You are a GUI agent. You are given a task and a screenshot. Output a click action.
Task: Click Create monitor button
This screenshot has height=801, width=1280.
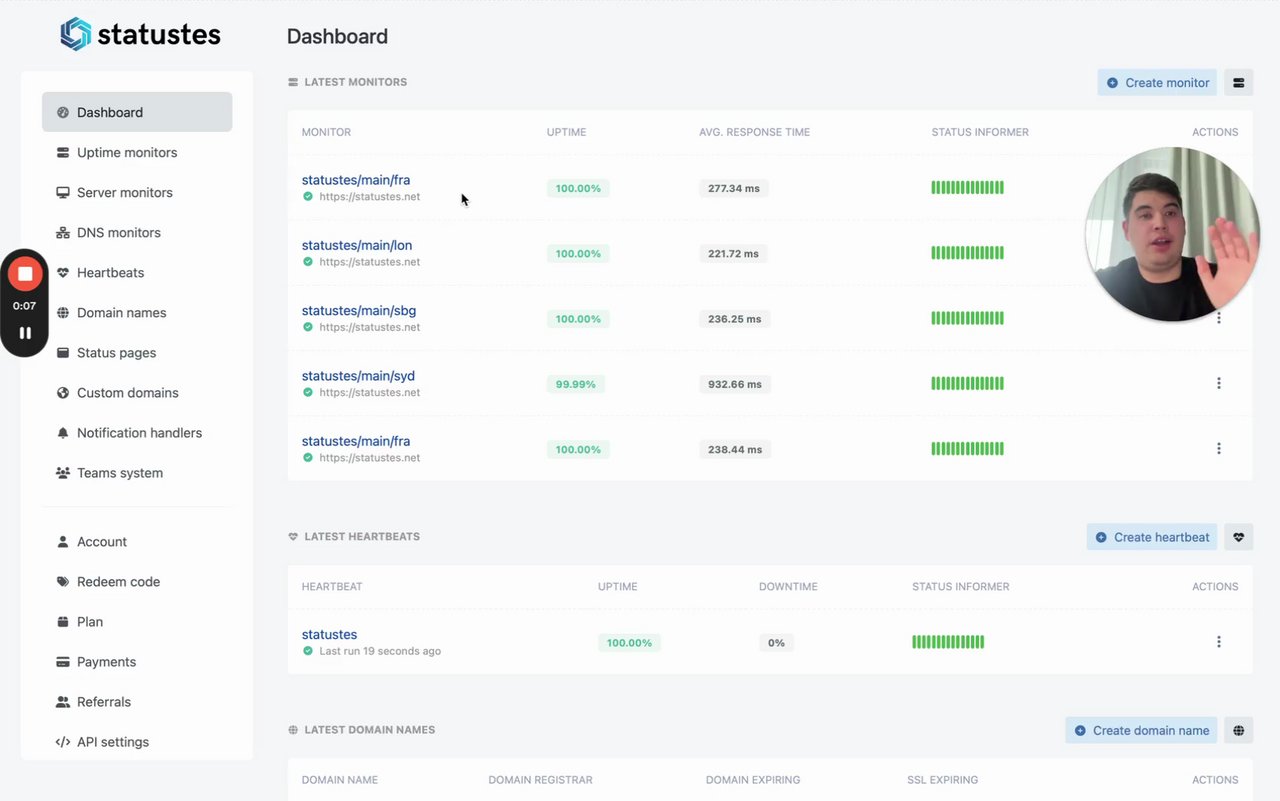(1157, 82)
